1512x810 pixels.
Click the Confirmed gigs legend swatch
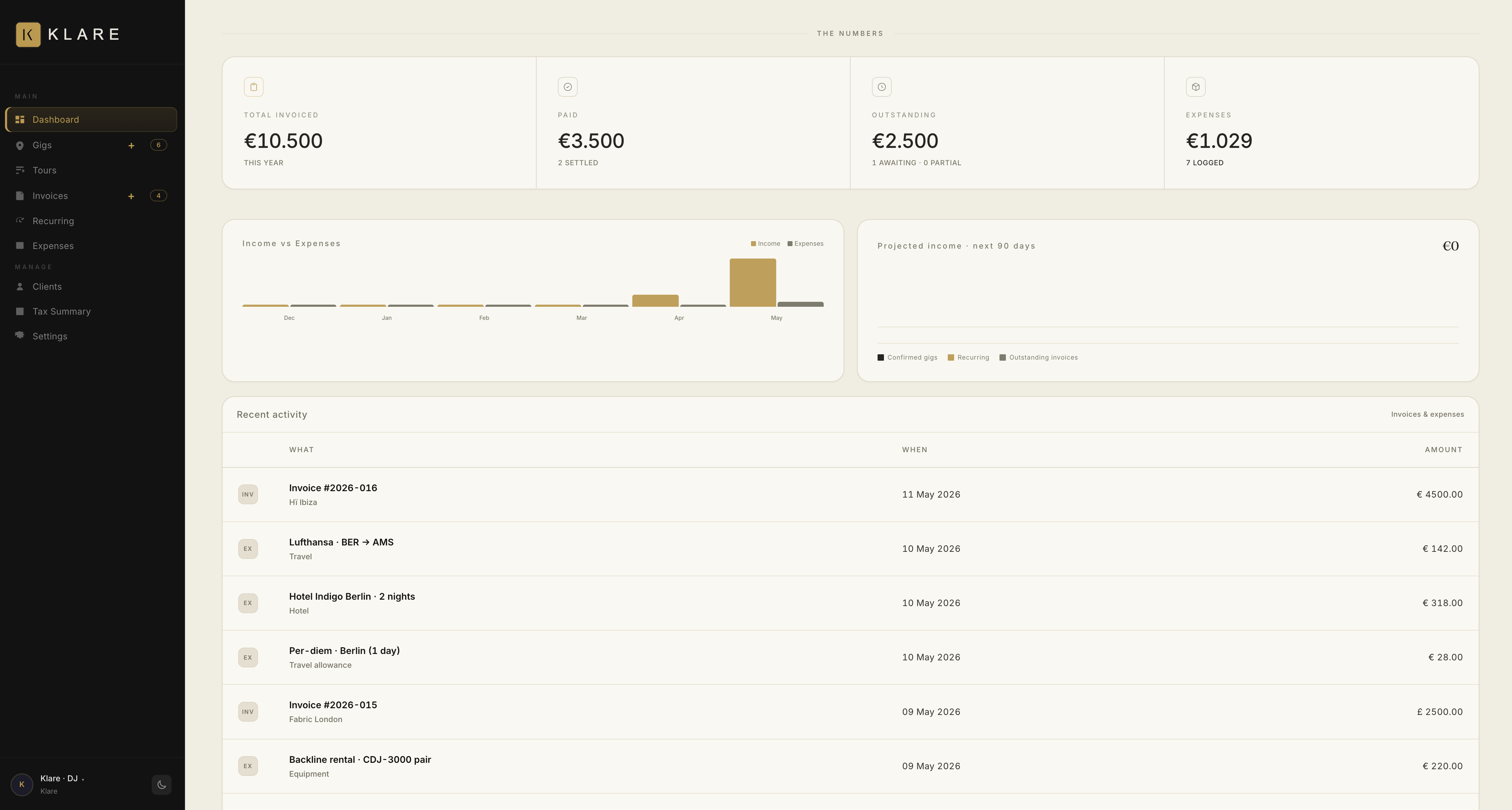[x=880, y=358]
